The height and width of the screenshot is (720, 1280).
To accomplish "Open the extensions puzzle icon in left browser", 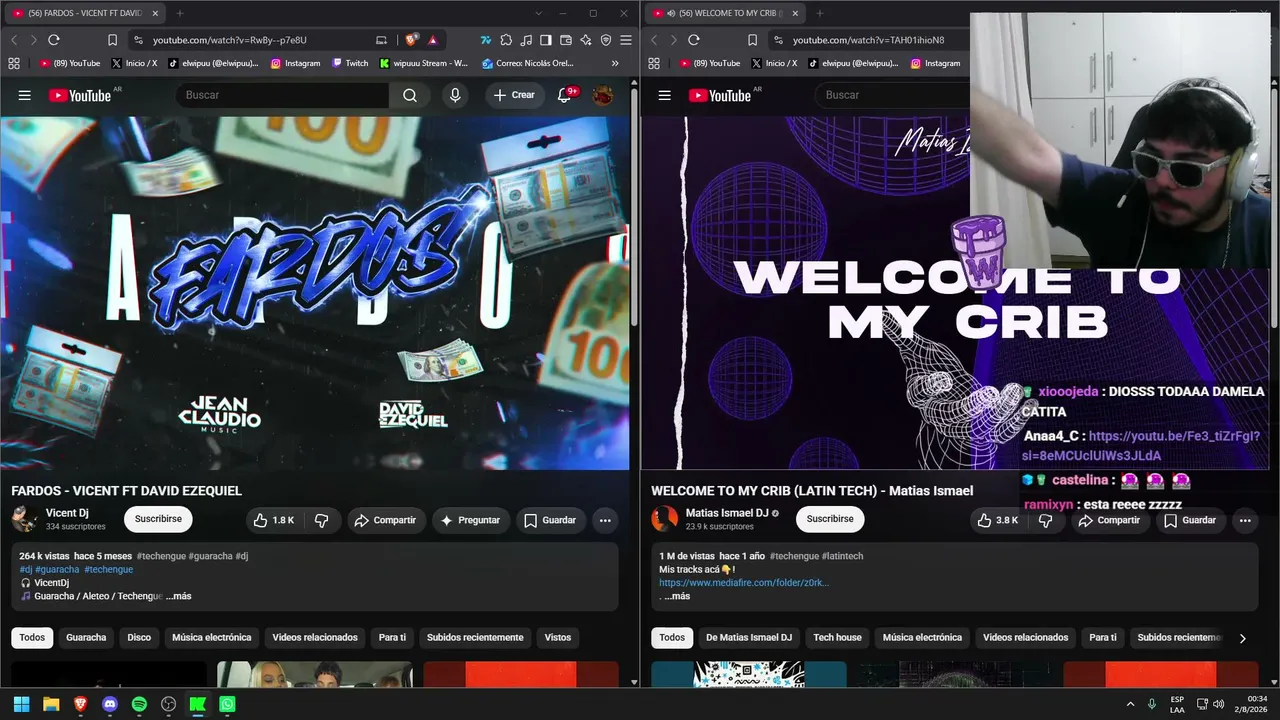I will [506, 40].
